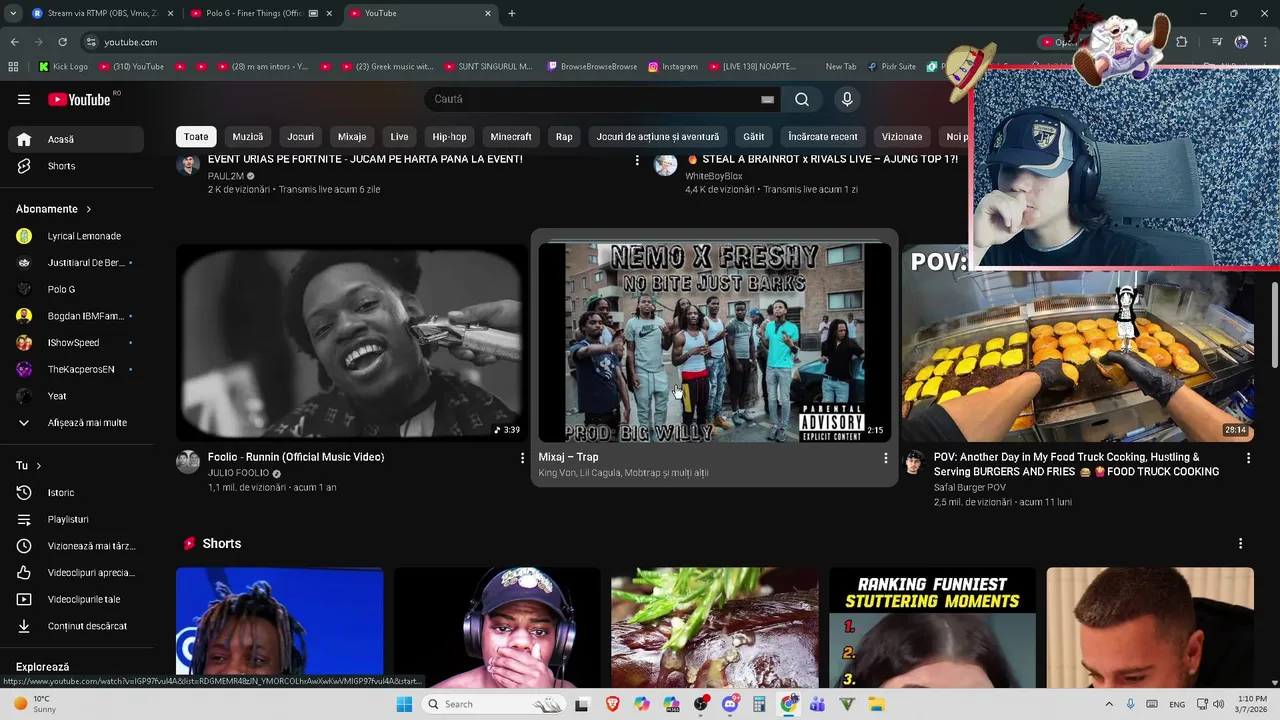The height and width of the screenshot is (720, 1280).
Task: Reload the page in the browser
Action: (62, 42)
